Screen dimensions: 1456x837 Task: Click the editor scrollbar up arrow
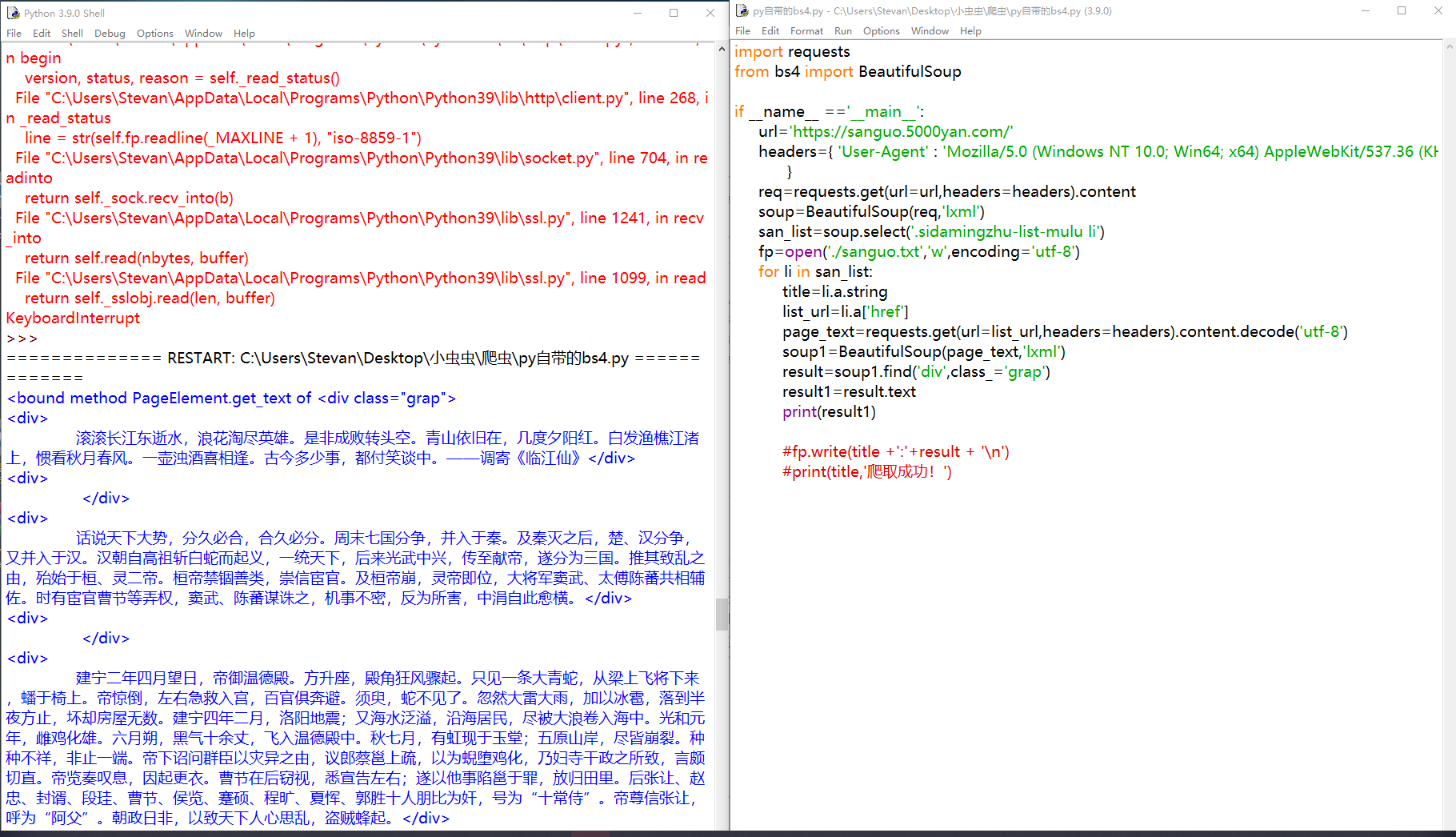point(1449,47)
